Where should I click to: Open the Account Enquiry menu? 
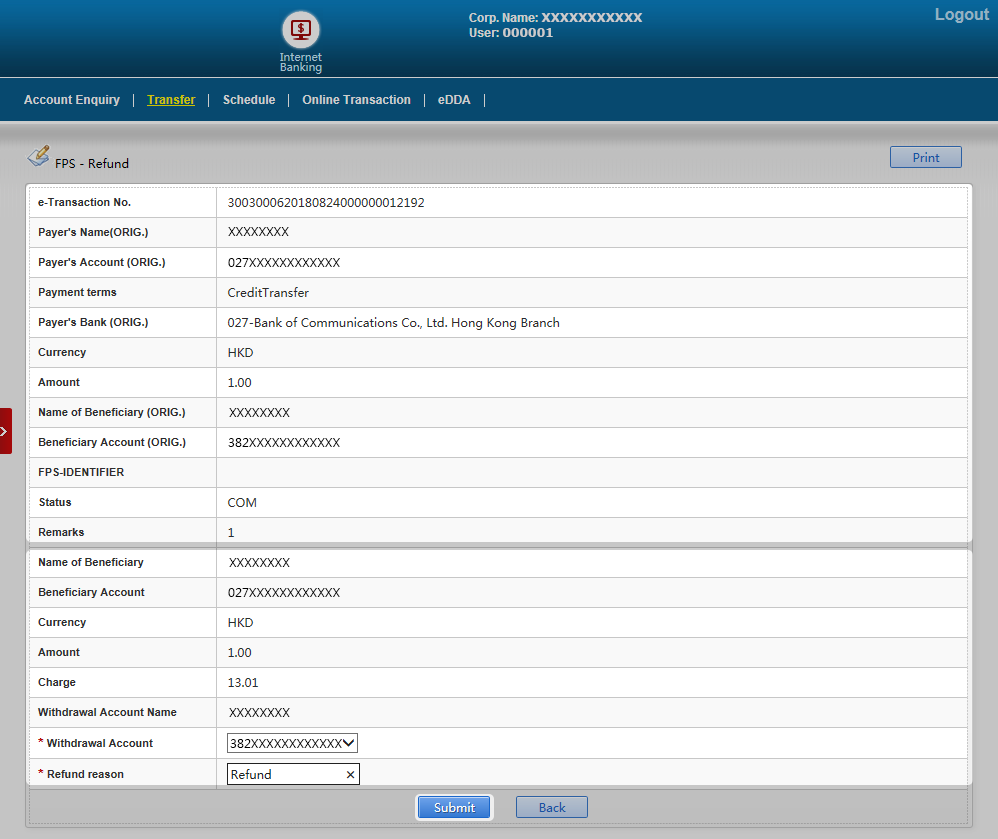tap(72, 100)
